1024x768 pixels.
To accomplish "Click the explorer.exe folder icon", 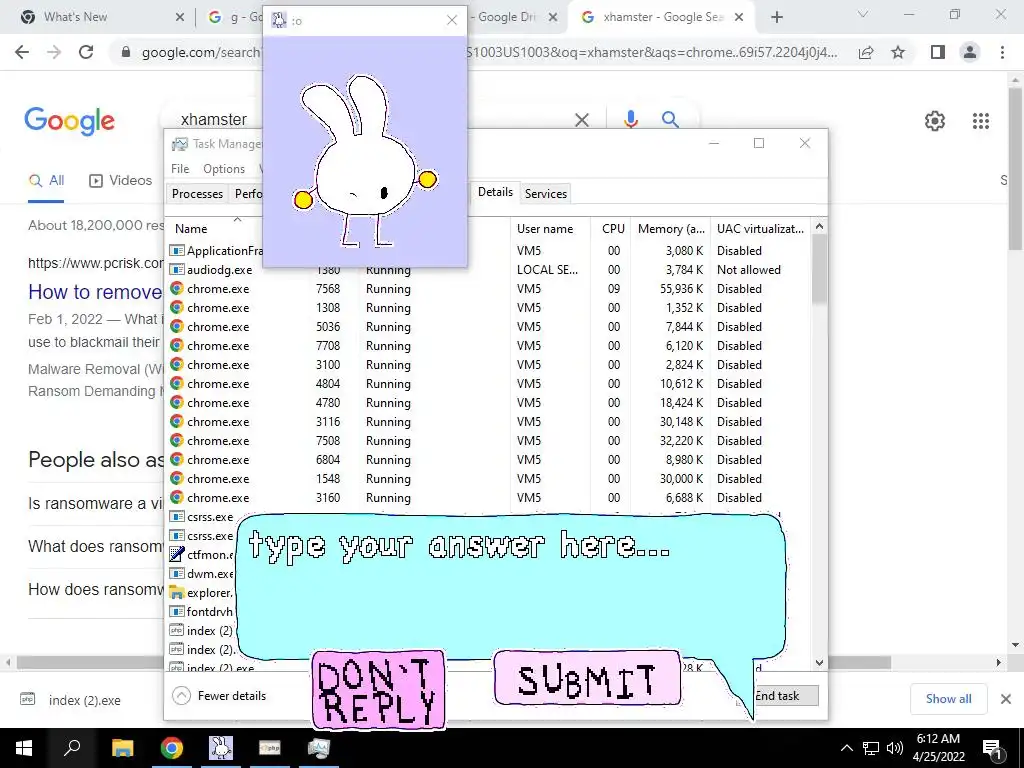I will pos(176,592).
